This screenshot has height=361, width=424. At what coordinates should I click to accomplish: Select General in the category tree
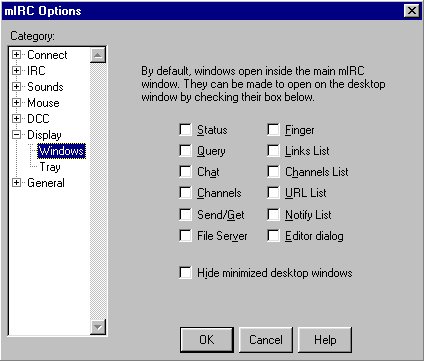pyautogui.click(x=46, y=183)
